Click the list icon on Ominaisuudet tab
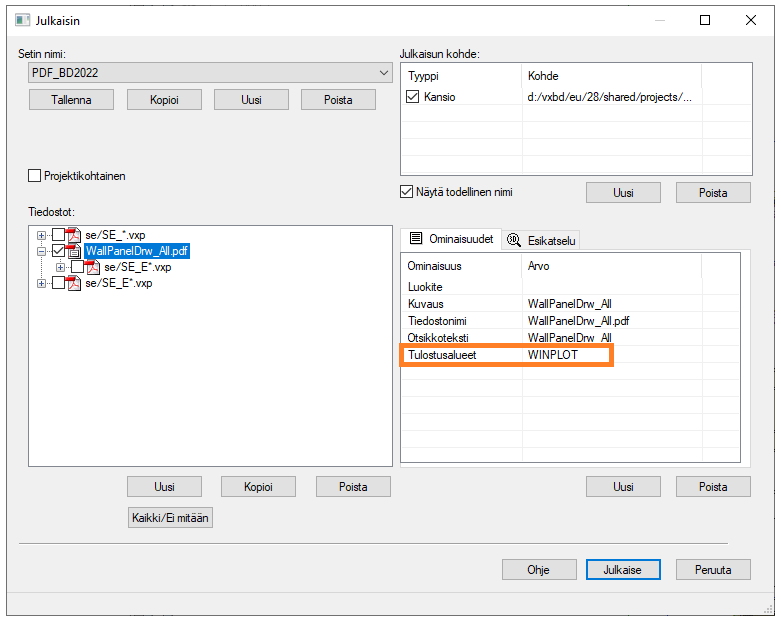 click(x=416, y=240)
